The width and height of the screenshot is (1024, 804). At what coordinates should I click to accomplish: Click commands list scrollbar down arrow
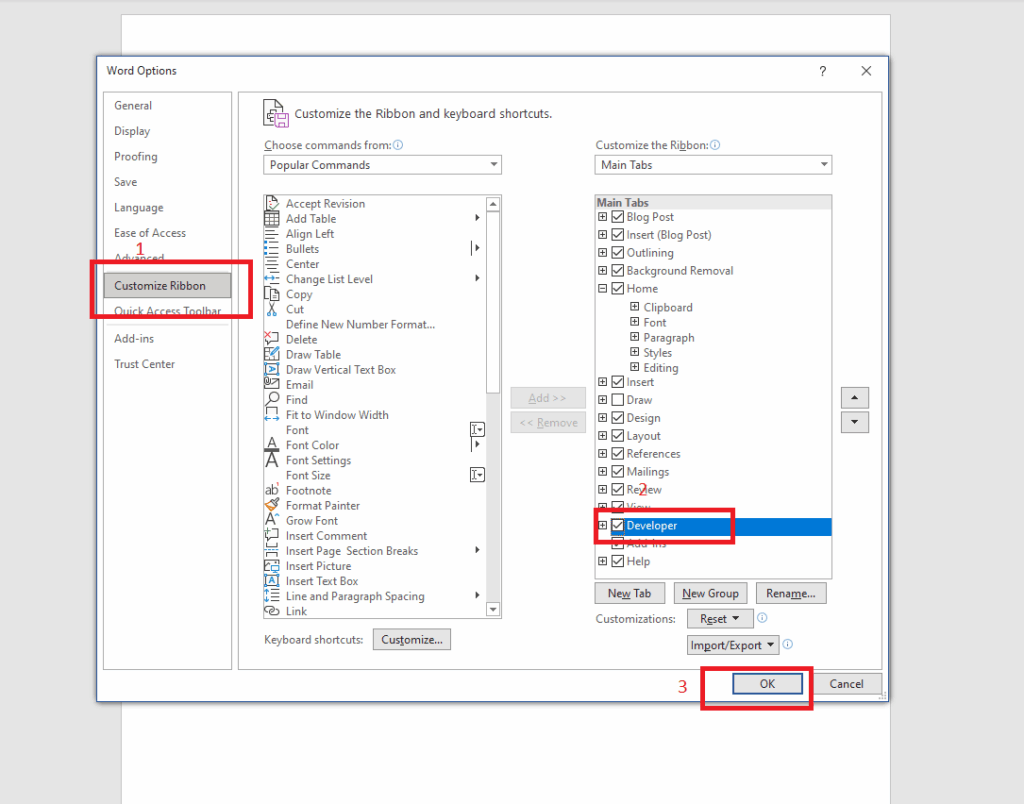(x=493, y=609)
